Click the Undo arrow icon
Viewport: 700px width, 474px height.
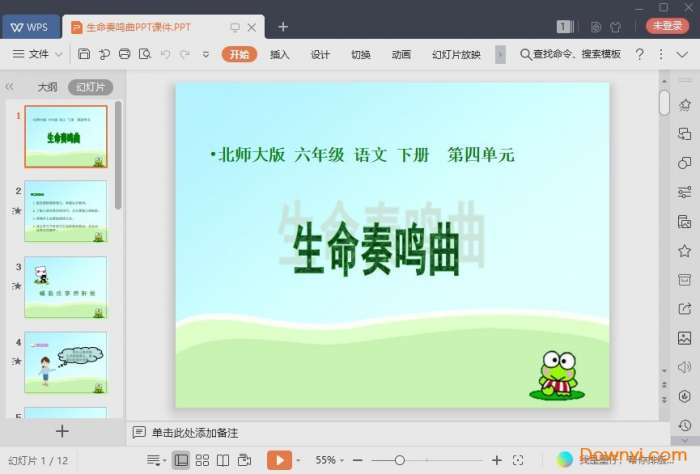click(x=165, y=54)
